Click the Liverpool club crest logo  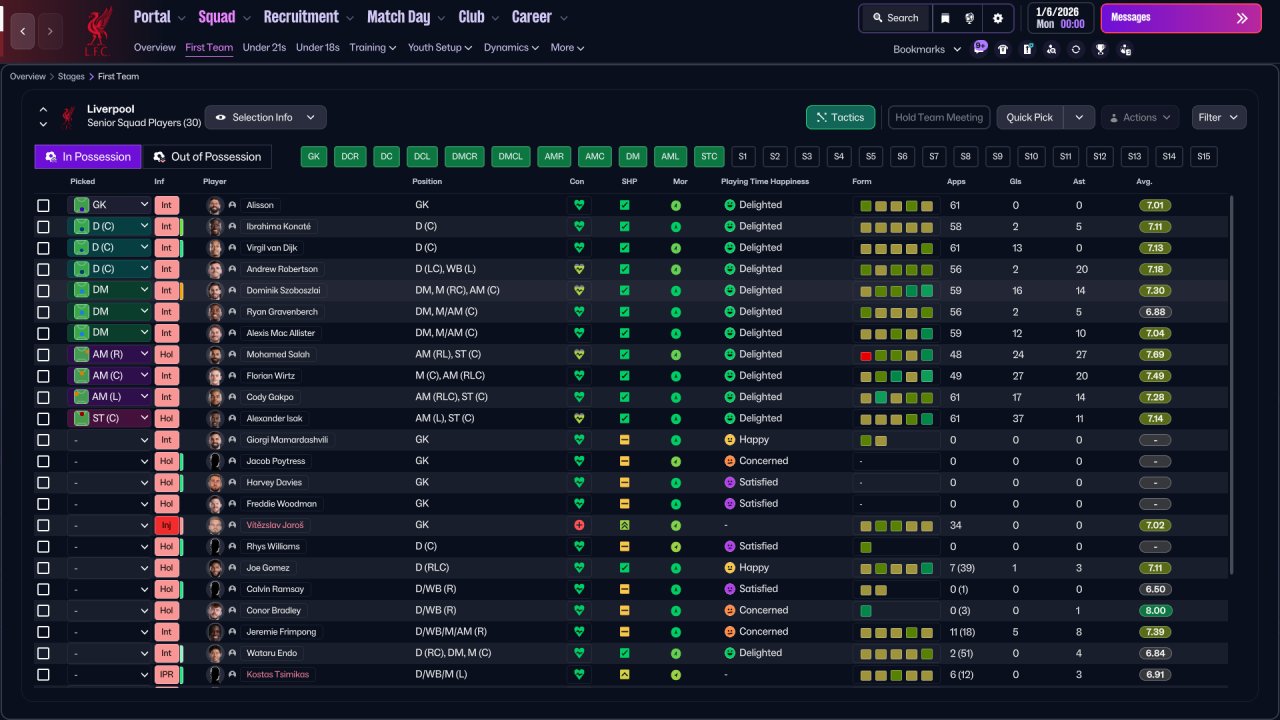tap(97, 31)
